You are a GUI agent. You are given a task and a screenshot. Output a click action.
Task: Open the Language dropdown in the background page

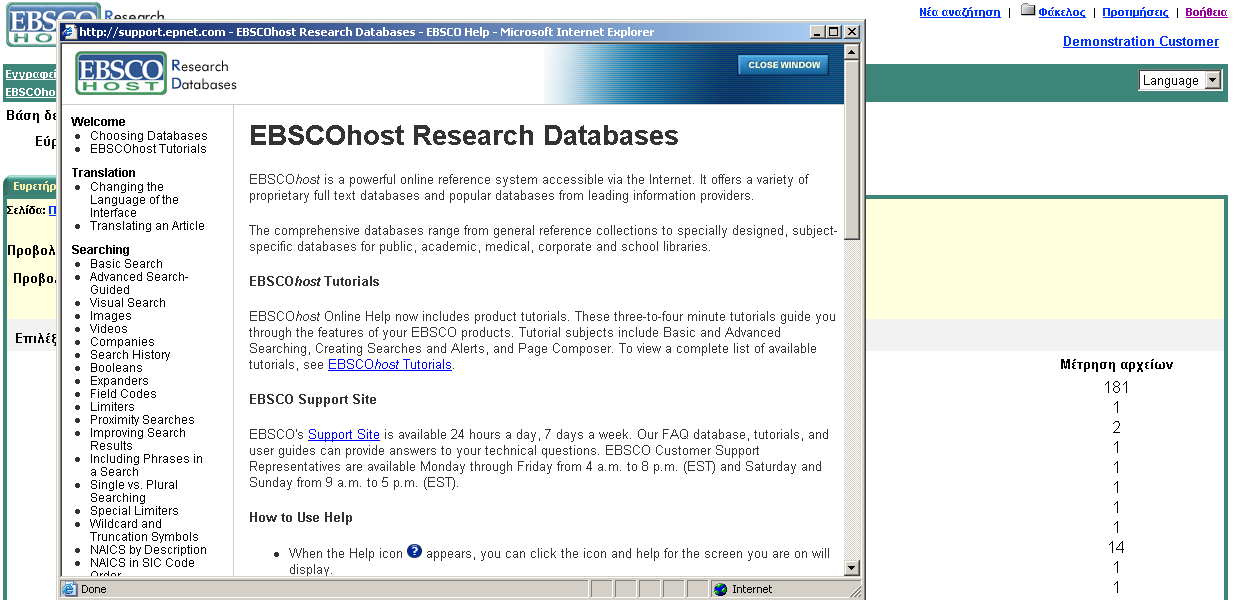tap(1180, 81)
